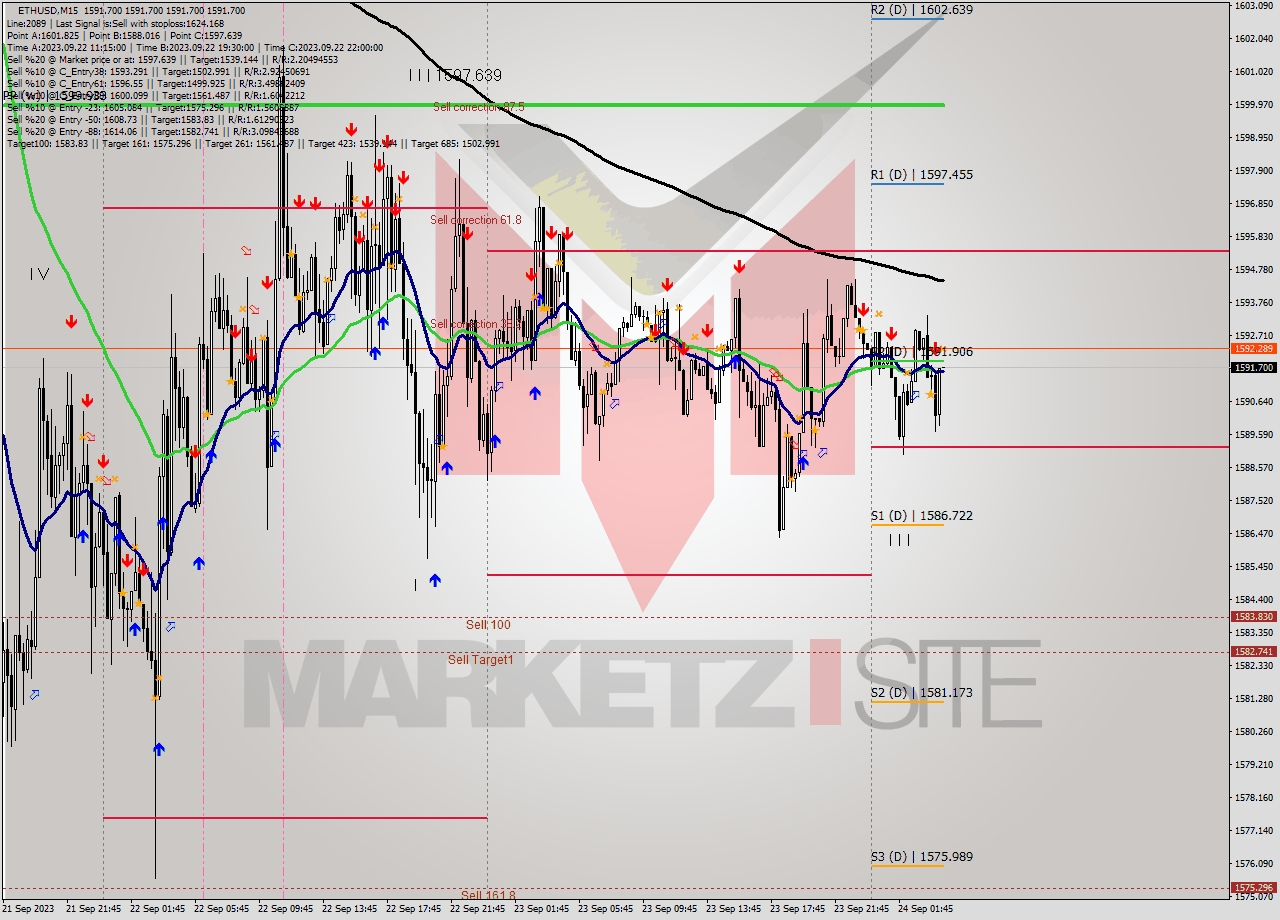The height and width of the screenshot is (920, 1280).
Task: Click the 1583.830 red price tag
Action: pos(1254,617)
